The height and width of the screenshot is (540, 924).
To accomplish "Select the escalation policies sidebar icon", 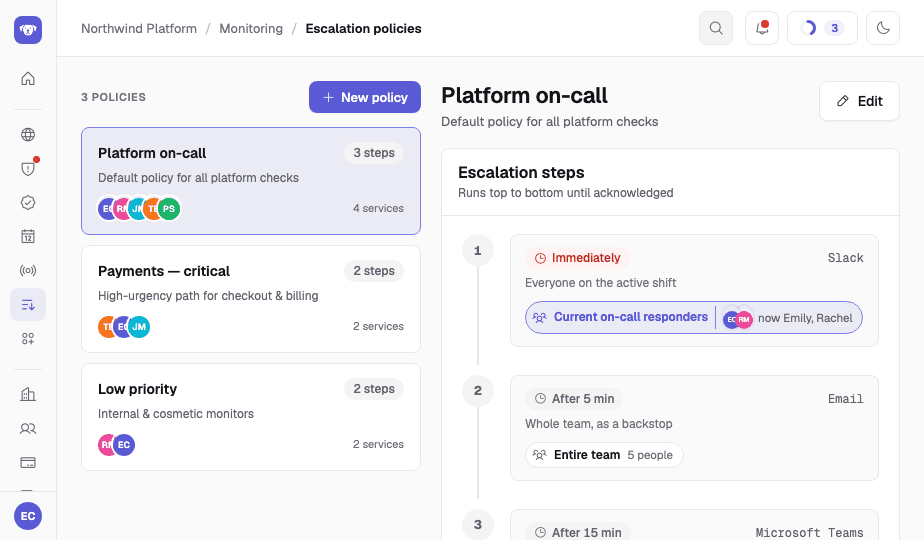I will coord(28,305).
